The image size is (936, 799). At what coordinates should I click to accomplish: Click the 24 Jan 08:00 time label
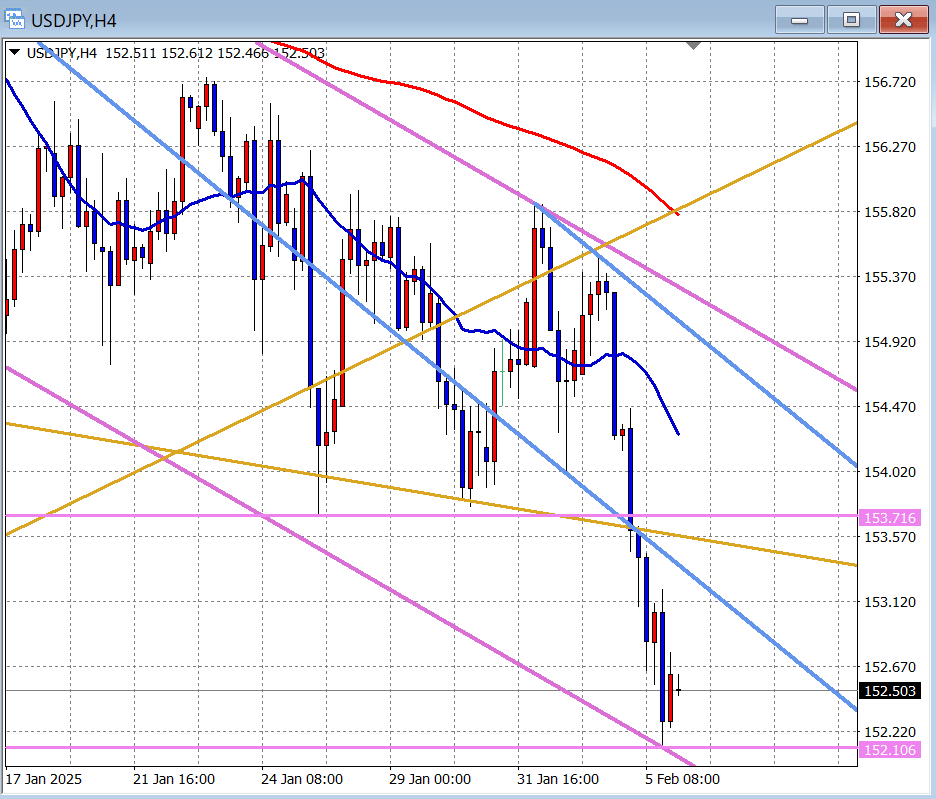303,779
